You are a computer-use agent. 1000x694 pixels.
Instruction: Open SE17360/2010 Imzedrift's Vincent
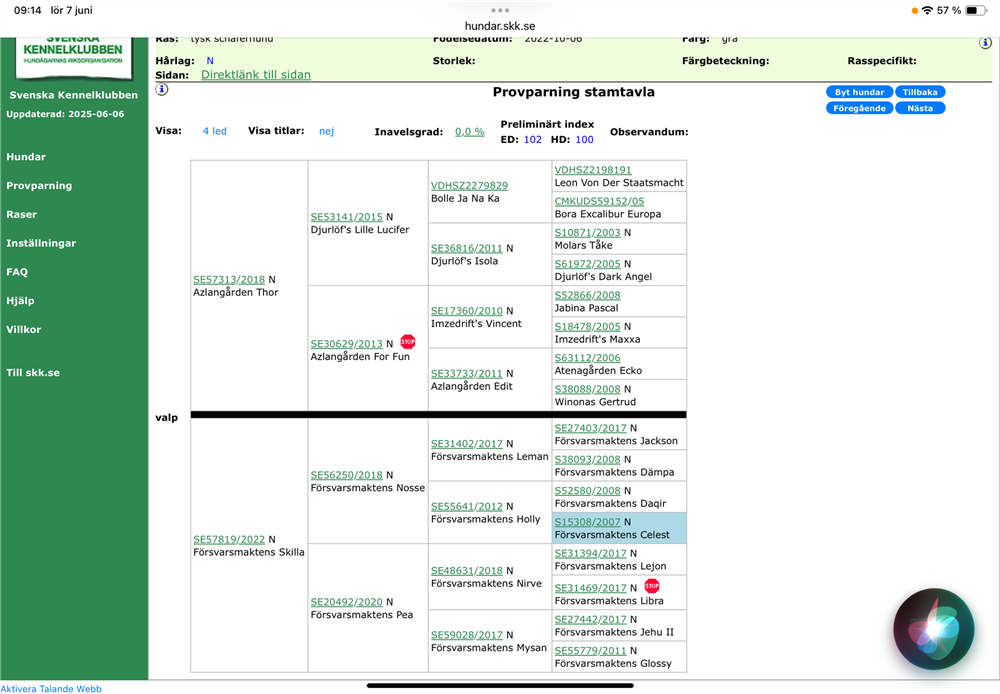click(x=467, y=311)
